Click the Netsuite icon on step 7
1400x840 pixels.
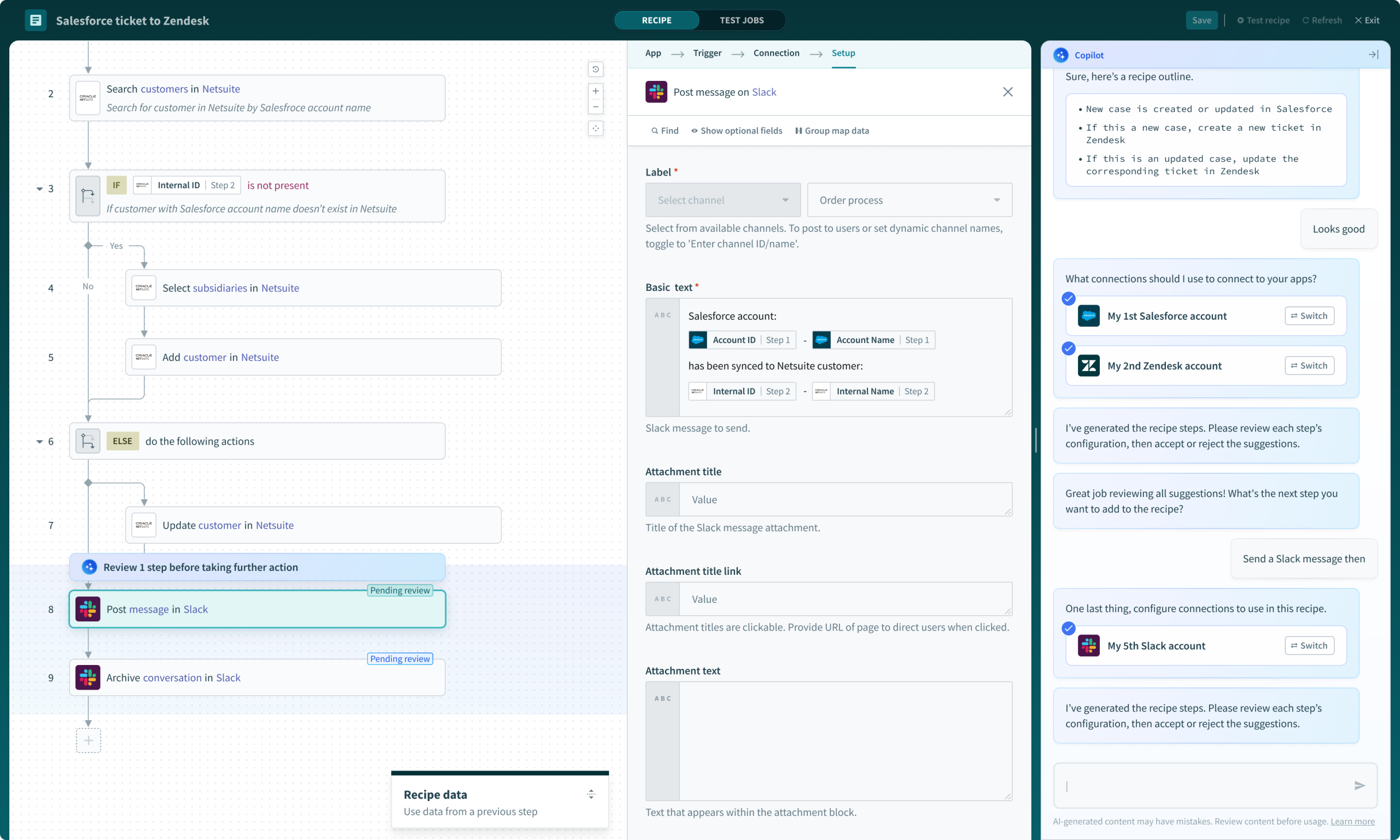click(144, 526)
